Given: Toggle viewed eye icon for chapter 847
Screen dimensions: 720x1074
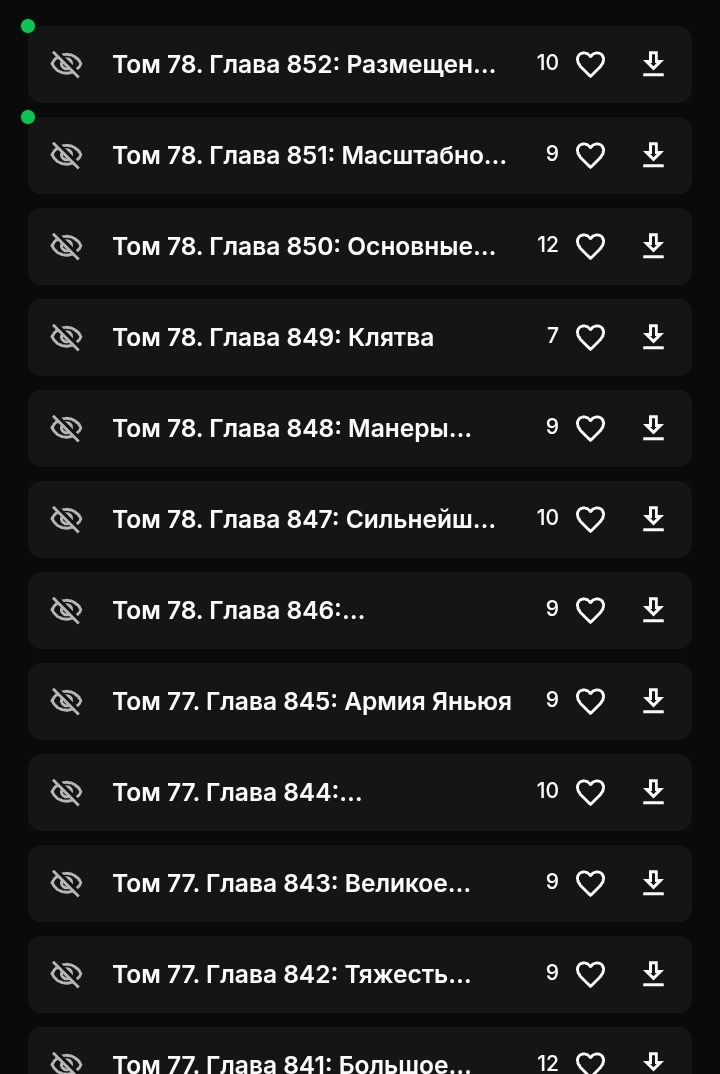Looking at the screenshot, I should click(x=66, y=520).
